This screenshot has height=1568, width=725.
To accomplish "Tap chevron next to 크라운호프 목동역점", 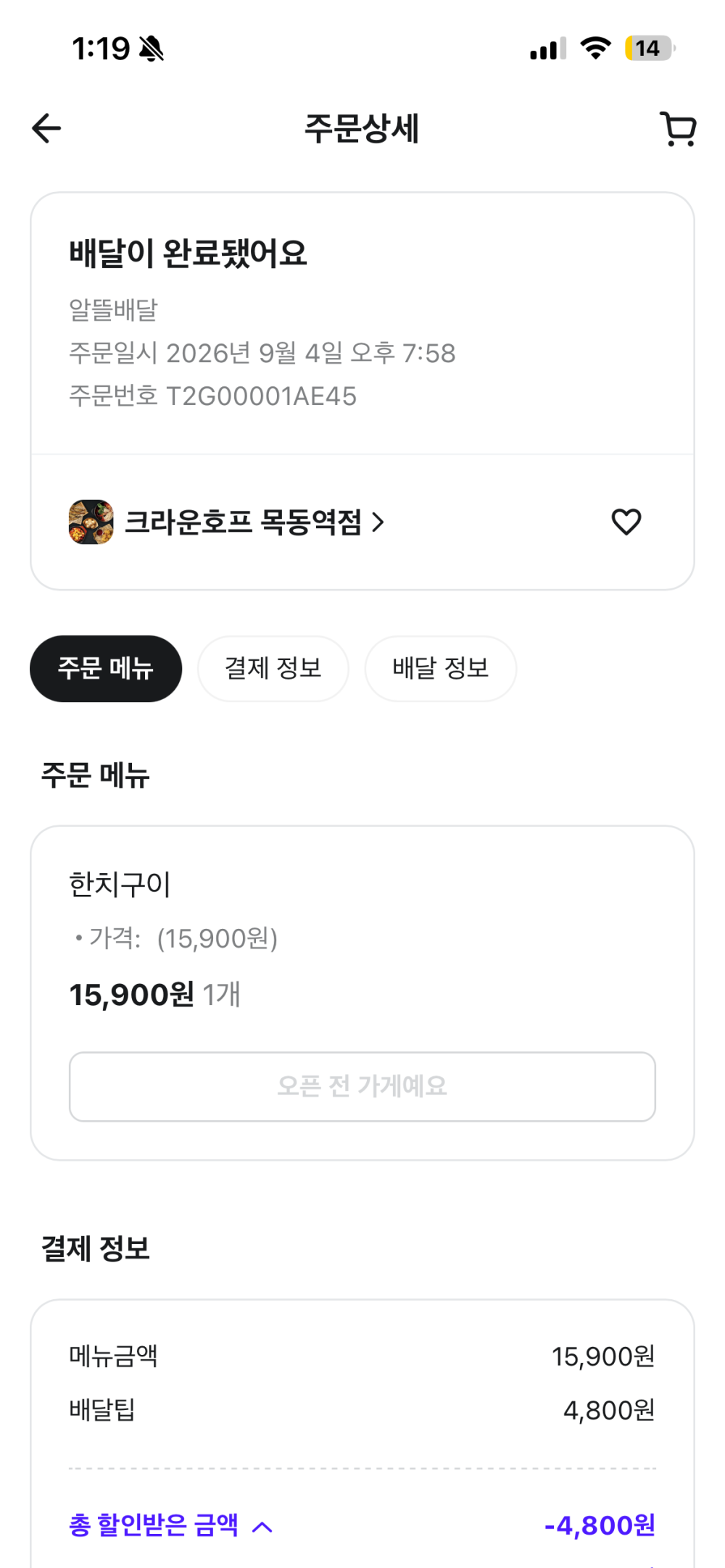I will [x=378, y=522].
